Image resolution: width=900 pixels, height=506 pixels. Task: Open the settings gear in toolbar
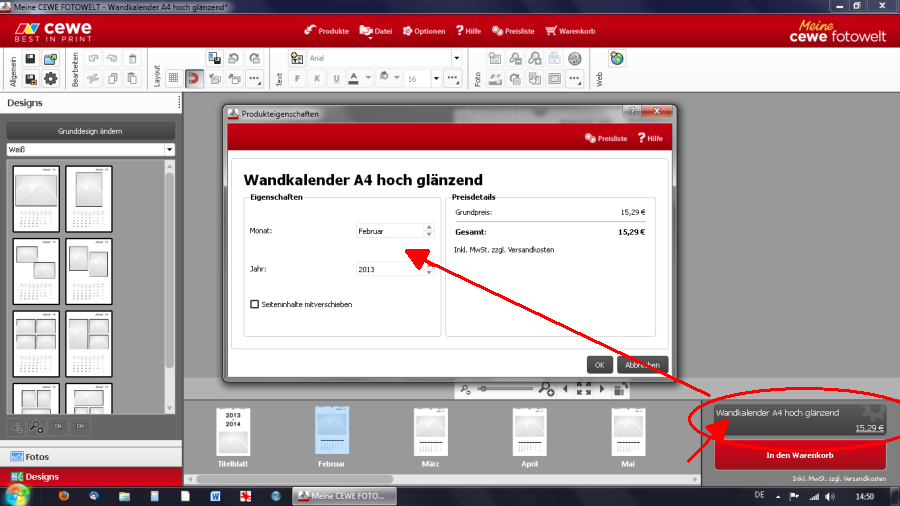click(50, 78)
